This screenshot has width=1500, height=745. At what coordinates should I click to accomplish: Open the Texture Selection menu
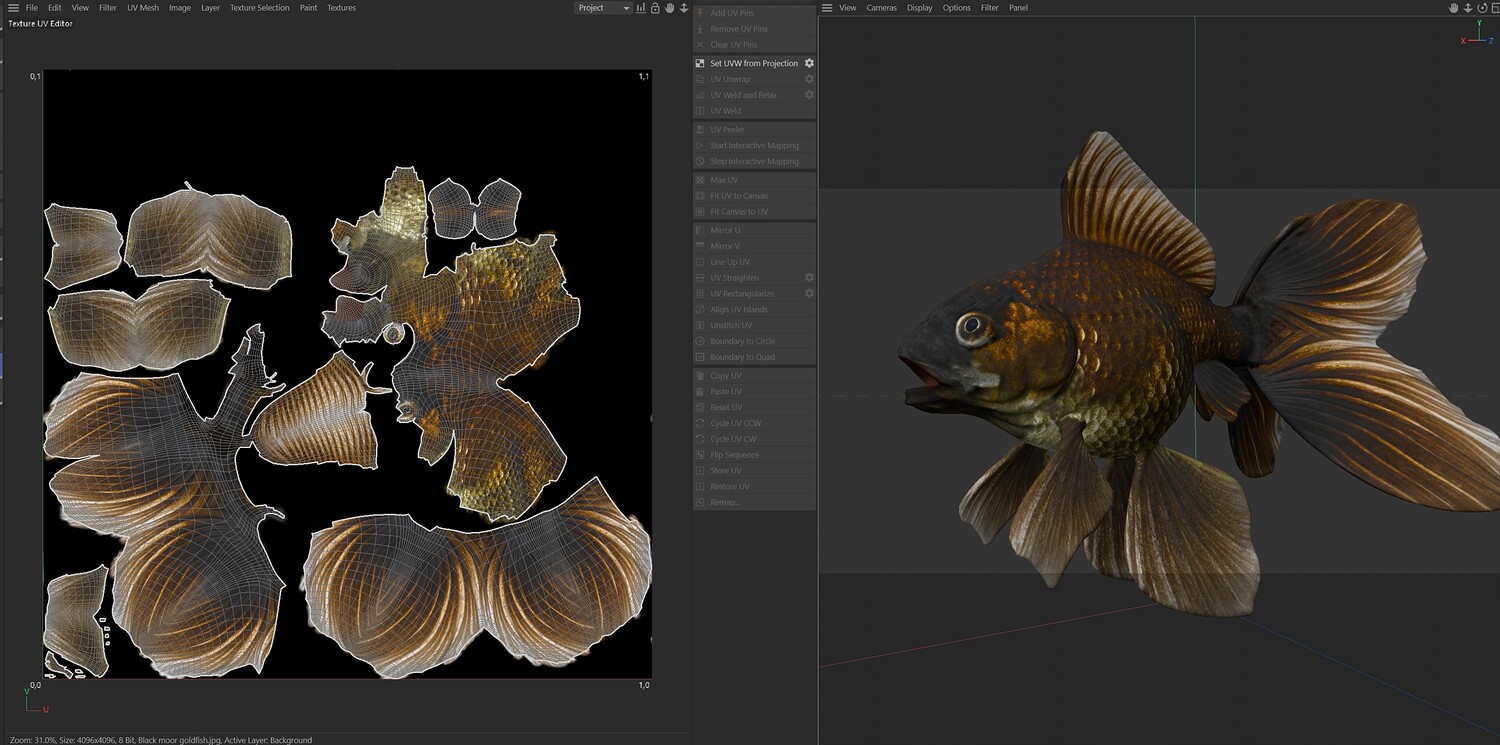[259, 8]
